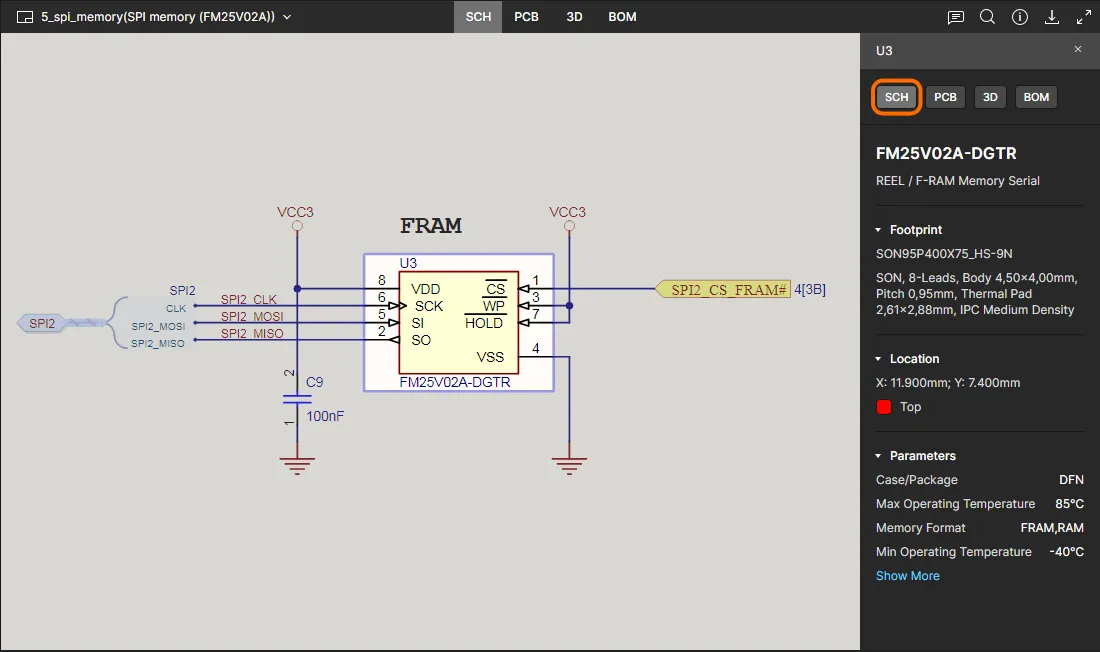1100x652 pixels.
Task: Enter fullscreen with the expand icon
Action: point(1083,17)
